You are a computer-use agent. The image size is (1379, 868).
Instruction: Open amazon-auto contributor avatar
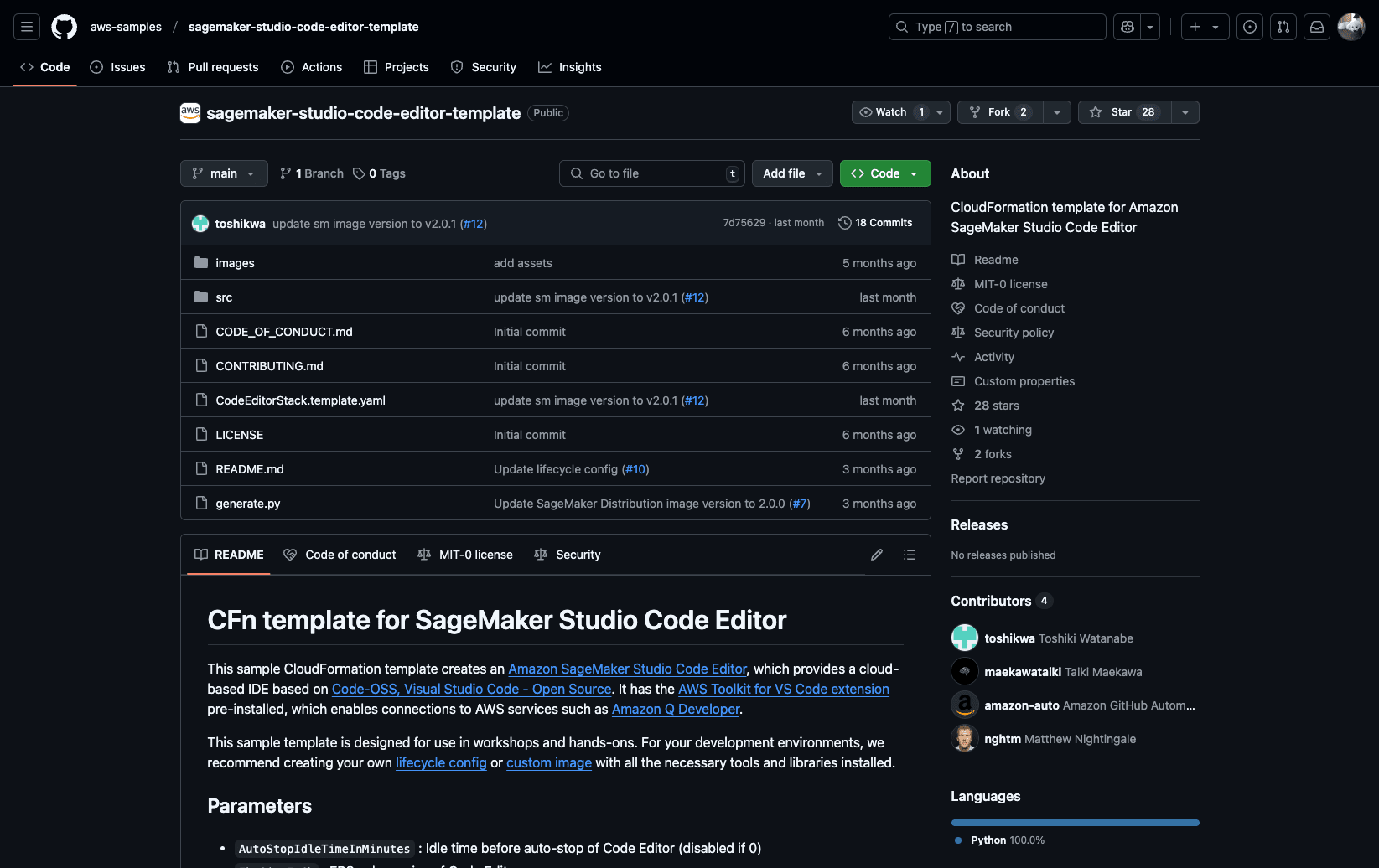[x=965, y=705]
